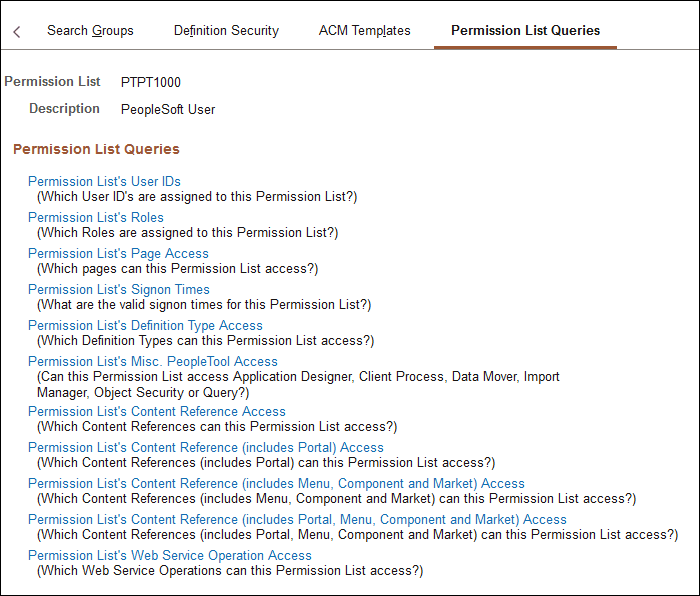Open Permission List's Signon Times link
Screen dimensions: 700x596
119,289
